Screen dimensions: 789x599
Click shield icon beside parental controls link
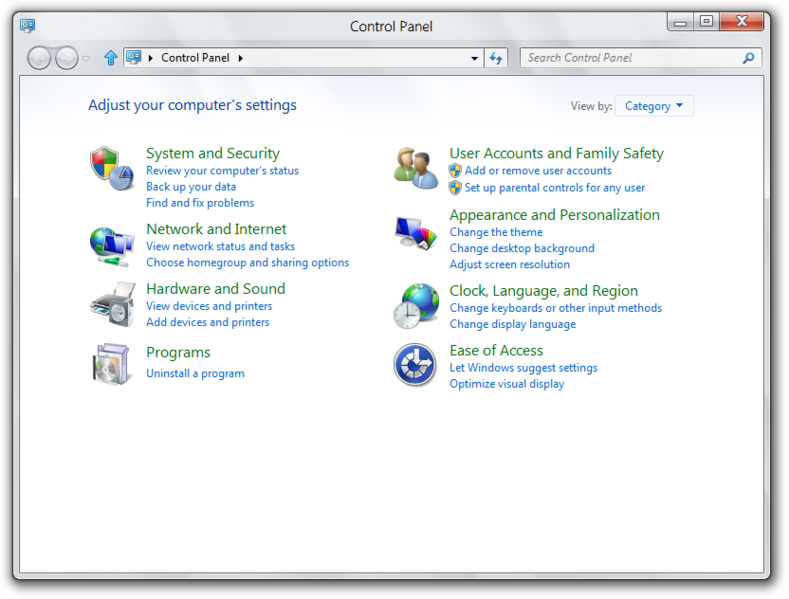pos(455,188)
